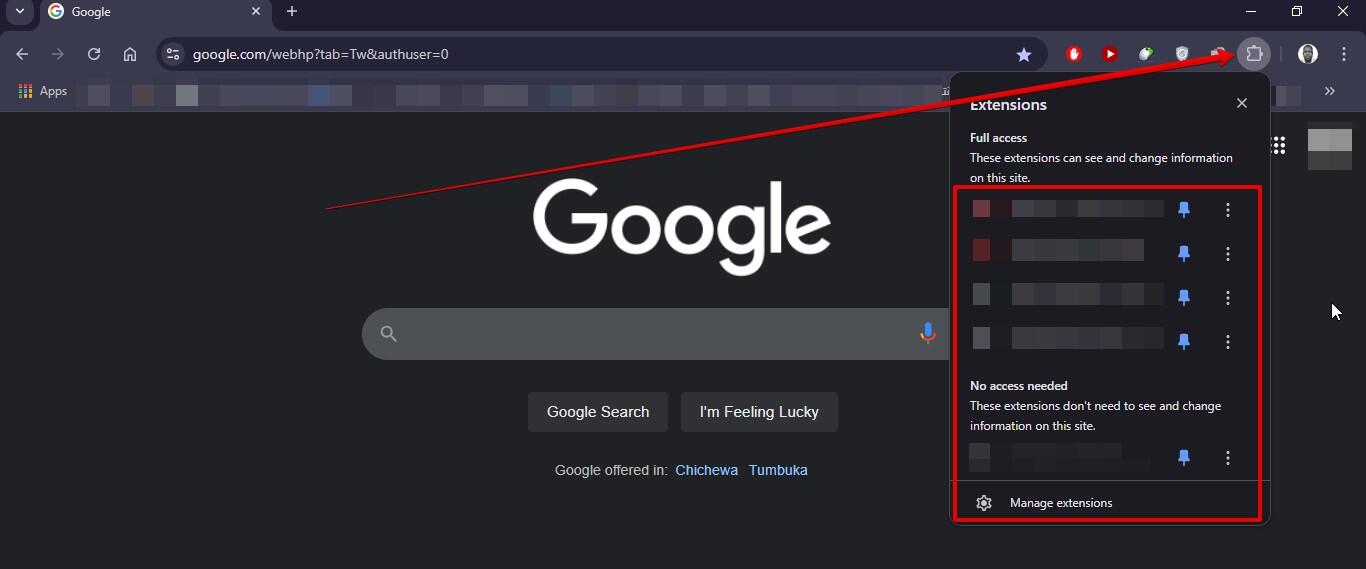Viewport: 1366px width, 569px height.
Task: Open the red hand ad-blocker extension
Action: pos(1074,54)
